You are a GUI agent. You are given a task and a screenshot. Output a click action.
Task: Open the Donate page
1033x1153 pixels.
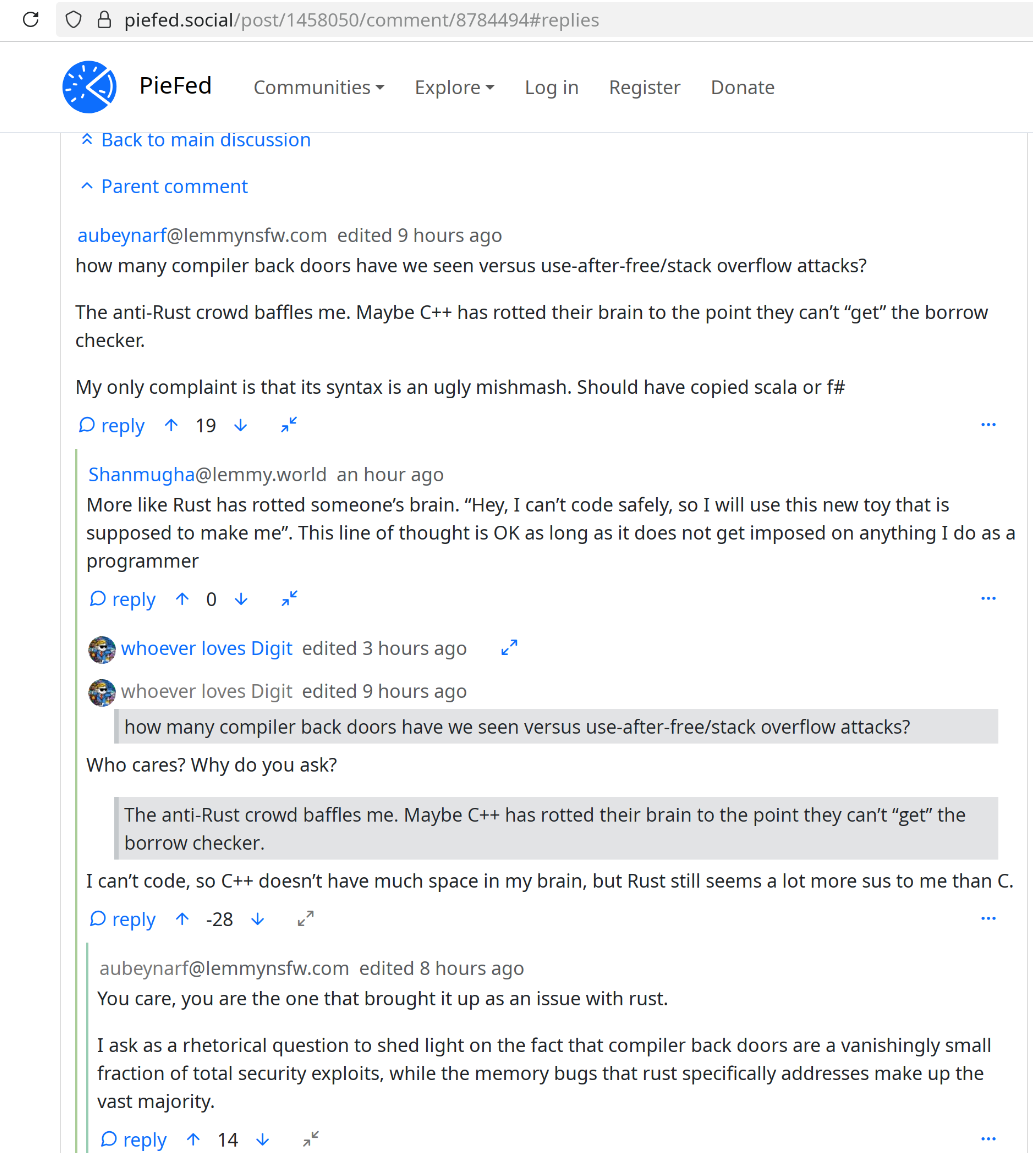click(x=742, y=87)
